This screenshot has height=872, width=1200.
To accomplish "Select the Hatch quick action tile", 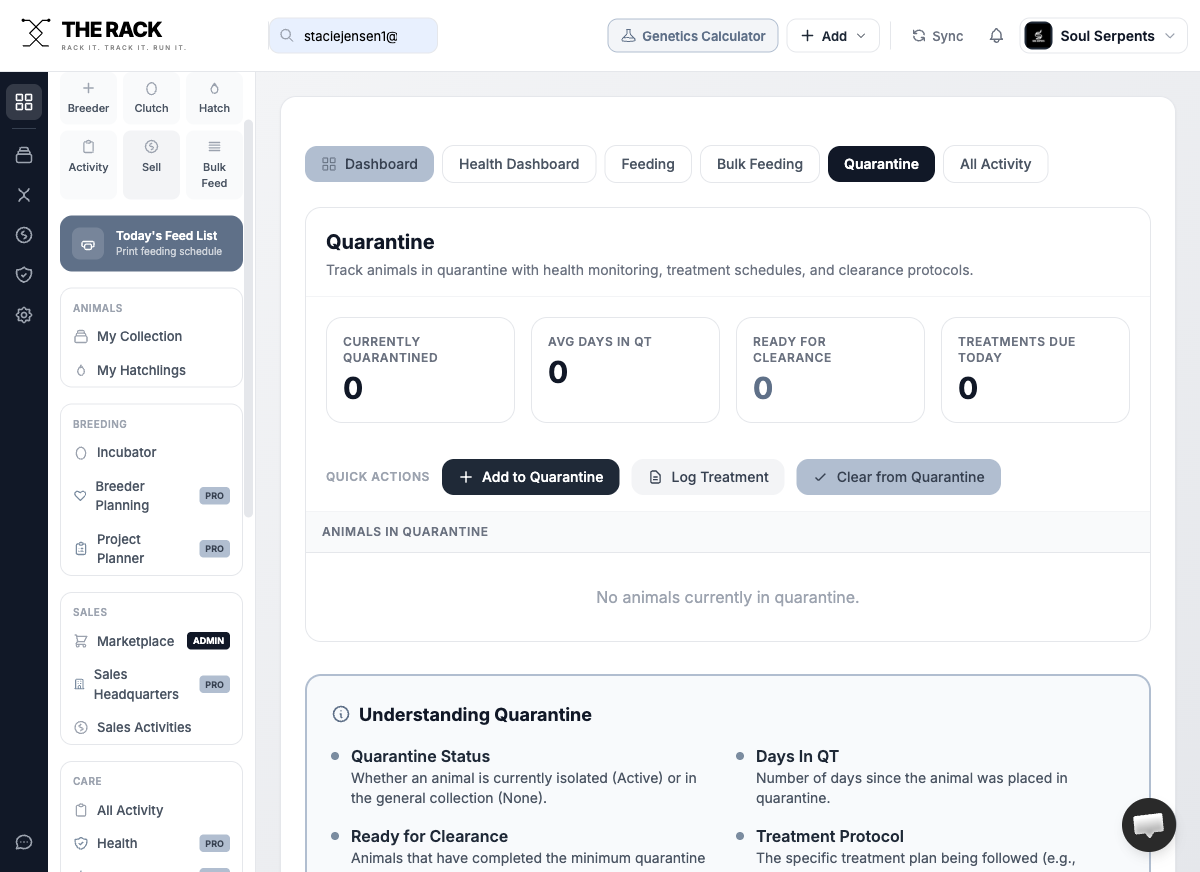I will pos(214,98).
